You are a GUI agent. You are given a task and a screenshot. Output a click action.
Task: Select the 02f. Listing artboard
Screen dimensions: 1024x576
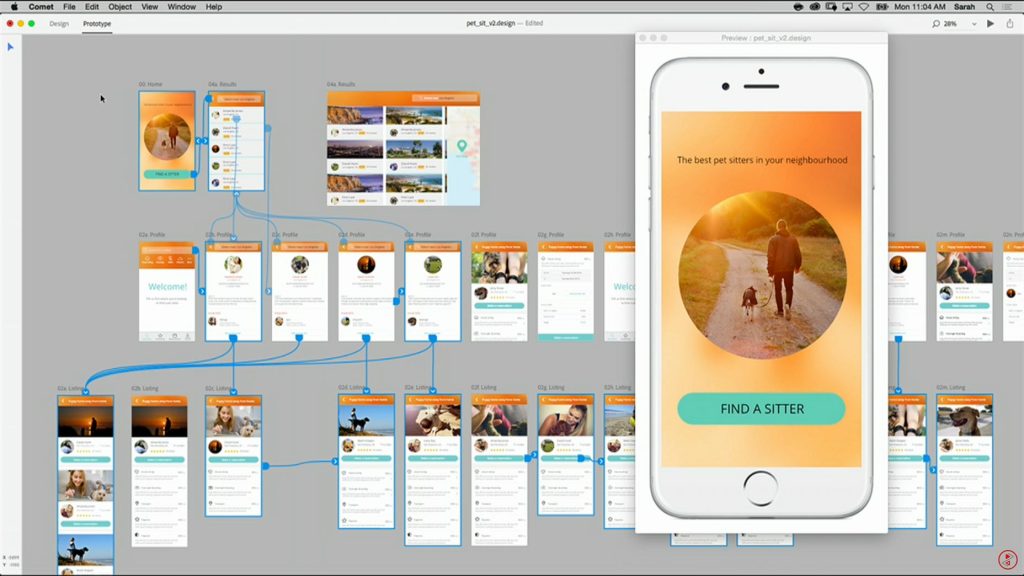coord(499,470)
